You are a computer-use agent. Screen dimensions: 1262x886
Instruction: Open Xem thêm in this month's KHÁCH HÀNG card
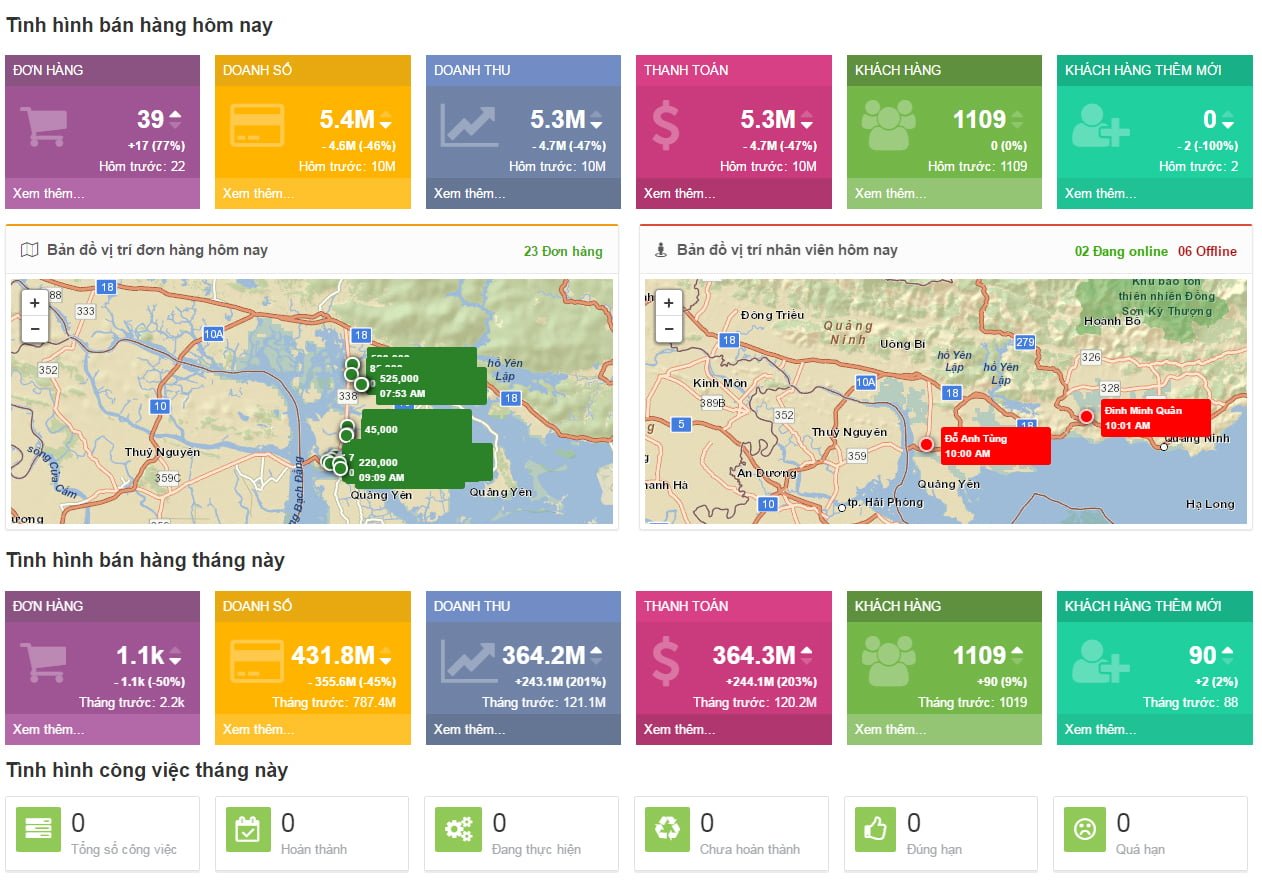(891, 729)
